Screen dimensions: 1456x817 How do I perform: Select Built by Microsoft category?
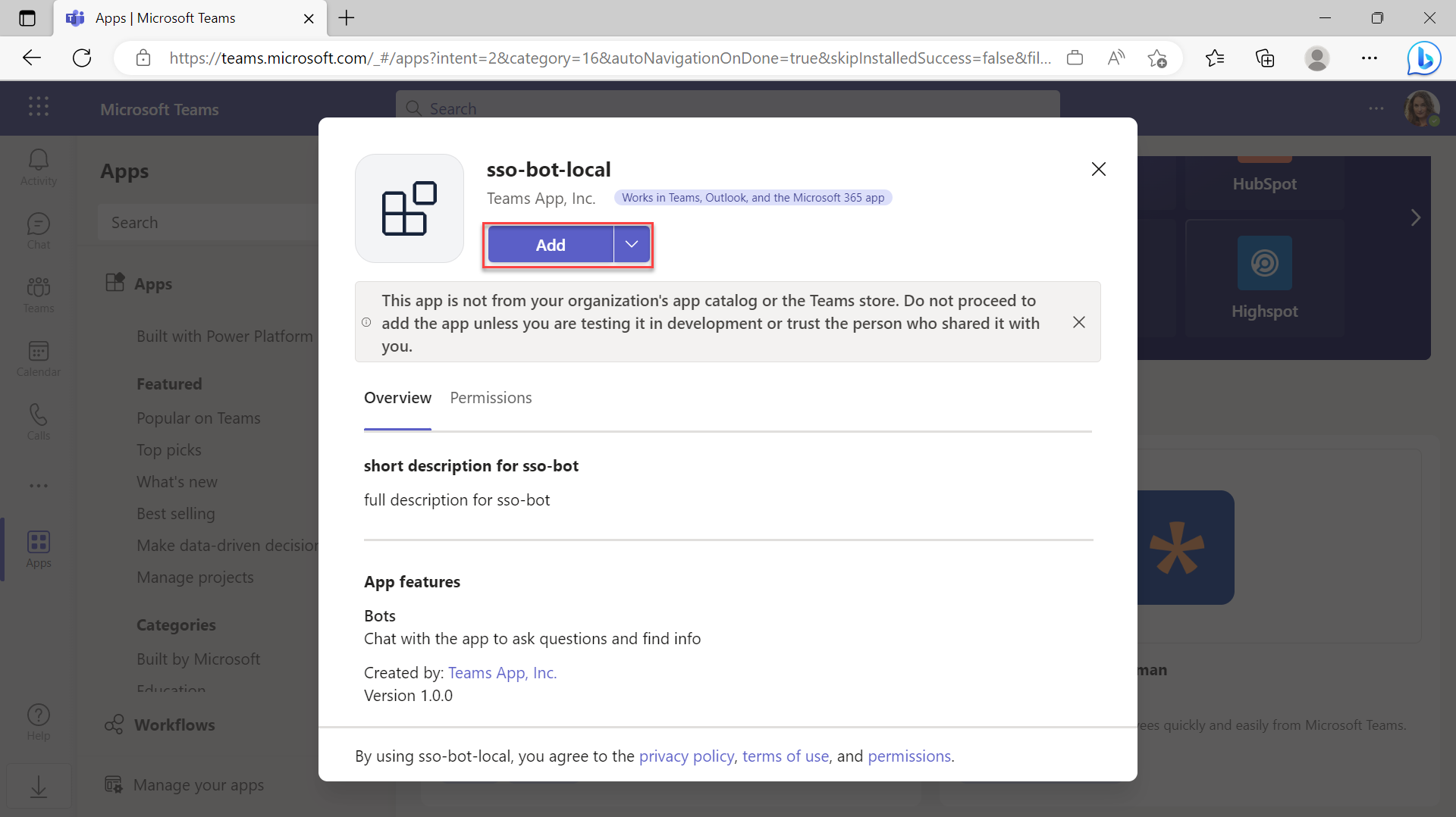[x=199, y=659]
